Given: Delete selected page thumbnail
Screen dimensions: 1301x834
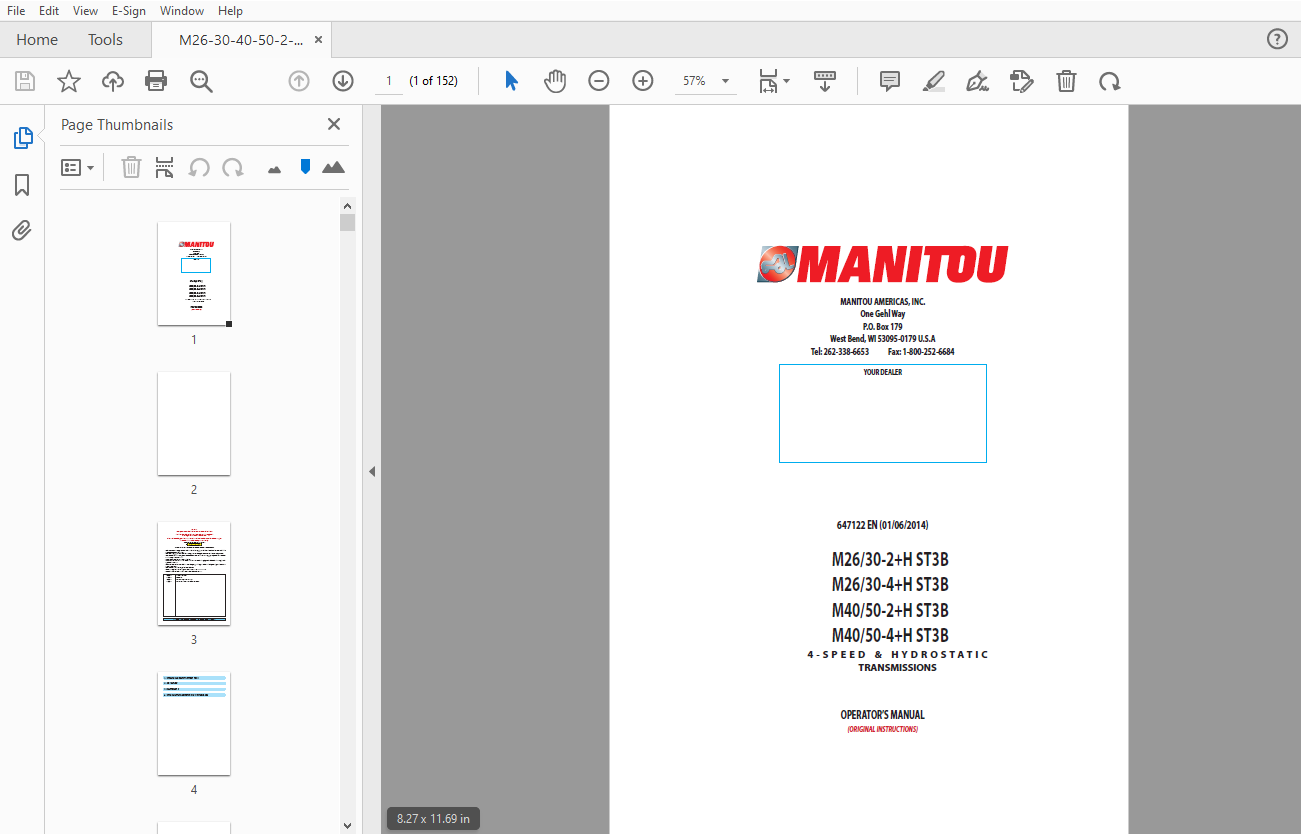Looking at the screenshot, I should click(131, 167).
